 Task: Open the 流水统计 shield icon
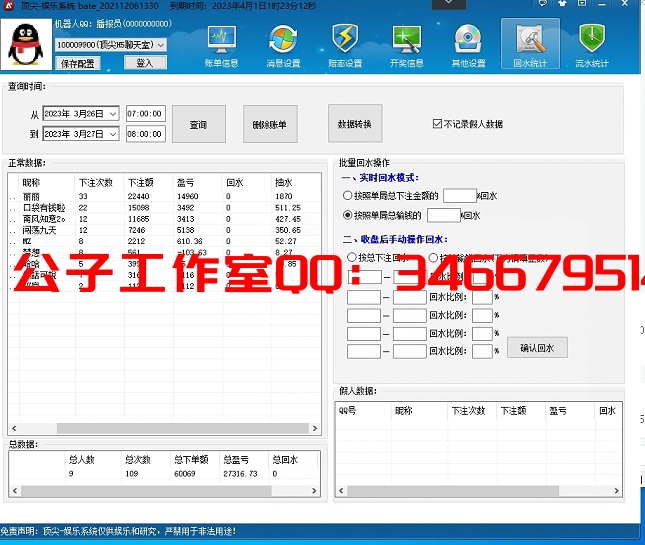(x=592, y=46)
